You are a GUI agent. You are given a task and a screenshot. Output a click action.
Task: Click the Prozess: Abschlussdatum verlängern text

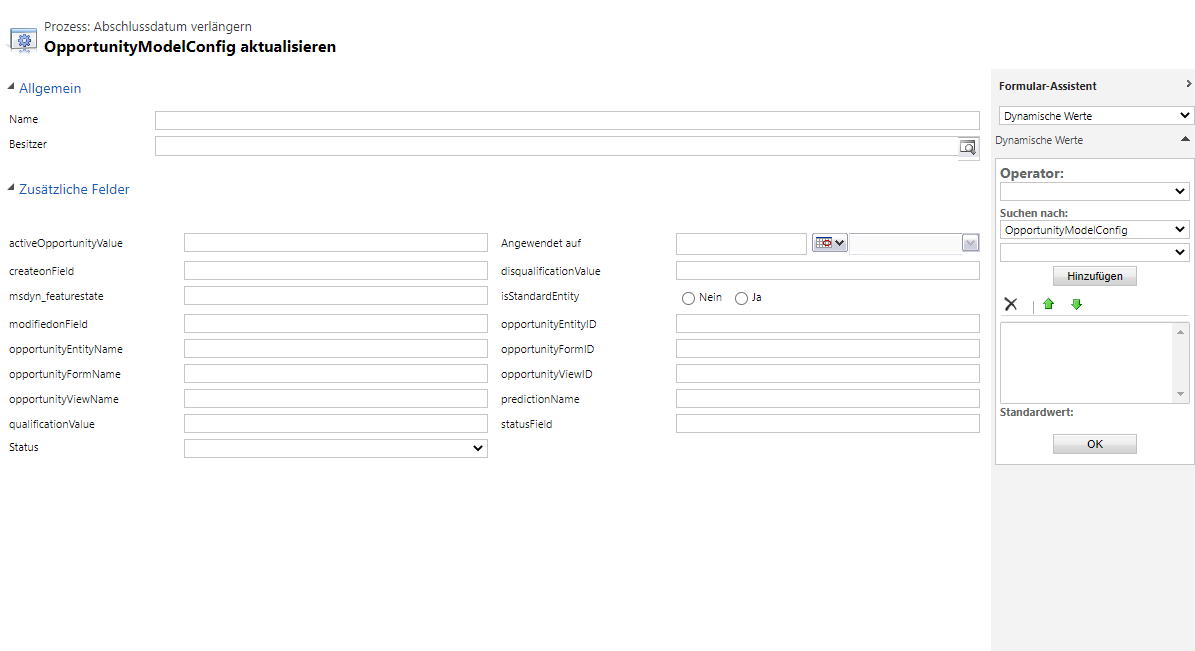click(148, 27)
